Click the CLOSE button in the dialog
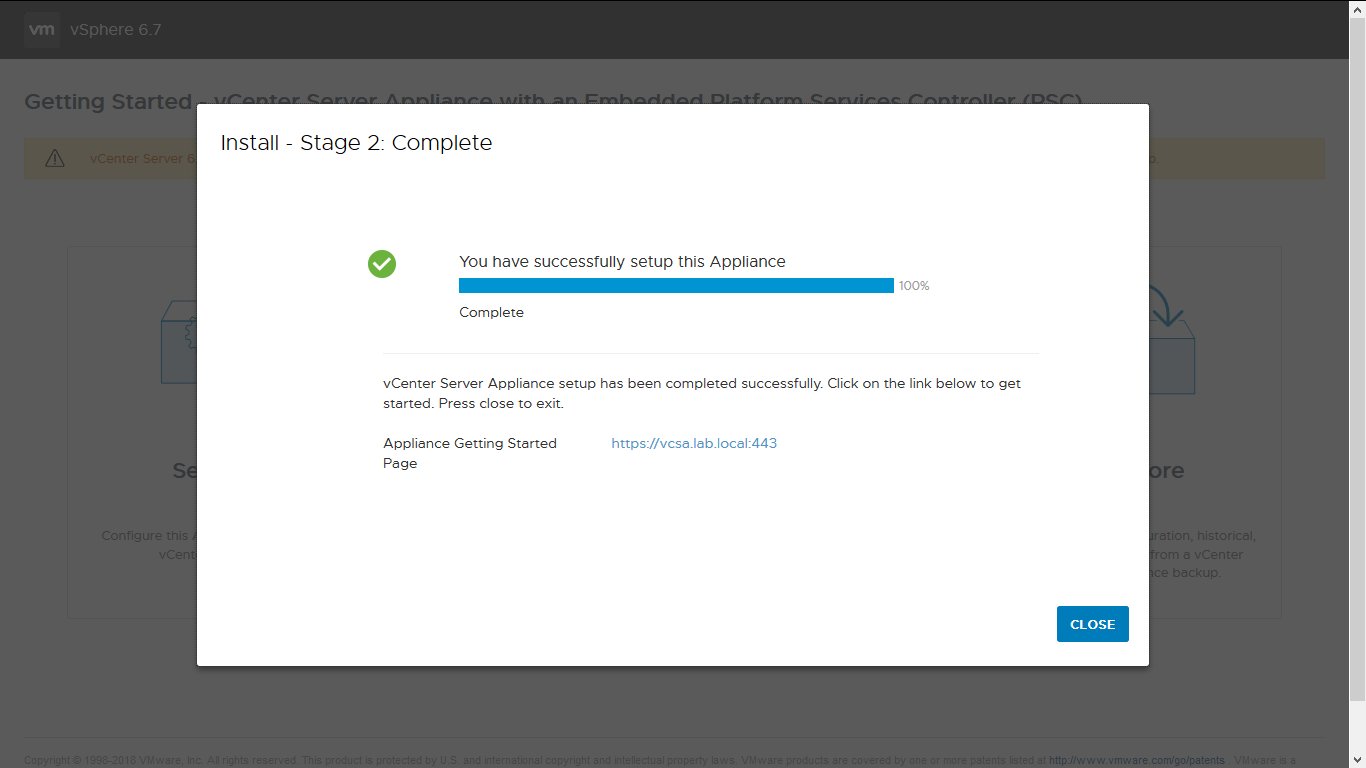The height and width of the screenshot is (768, 1366). 1092,624
